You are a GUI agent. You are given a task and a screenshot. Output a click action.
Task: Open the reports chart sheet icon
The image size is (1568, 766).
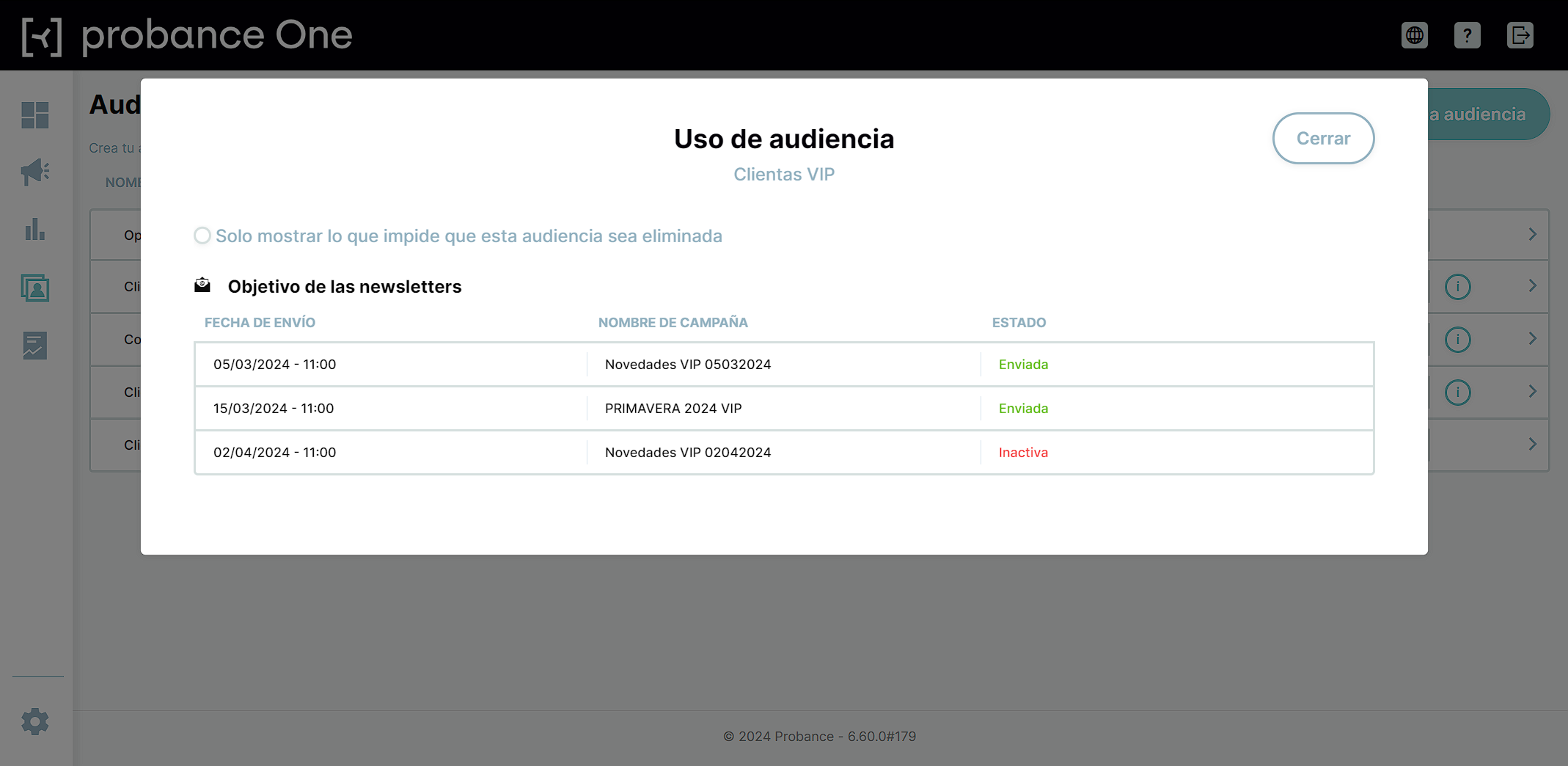pos(35,345)
